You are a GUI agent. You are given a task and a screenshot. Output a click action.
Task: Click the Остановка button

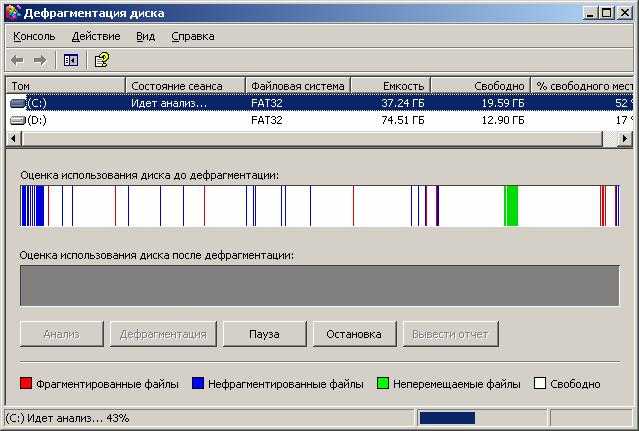pos(354,334)
